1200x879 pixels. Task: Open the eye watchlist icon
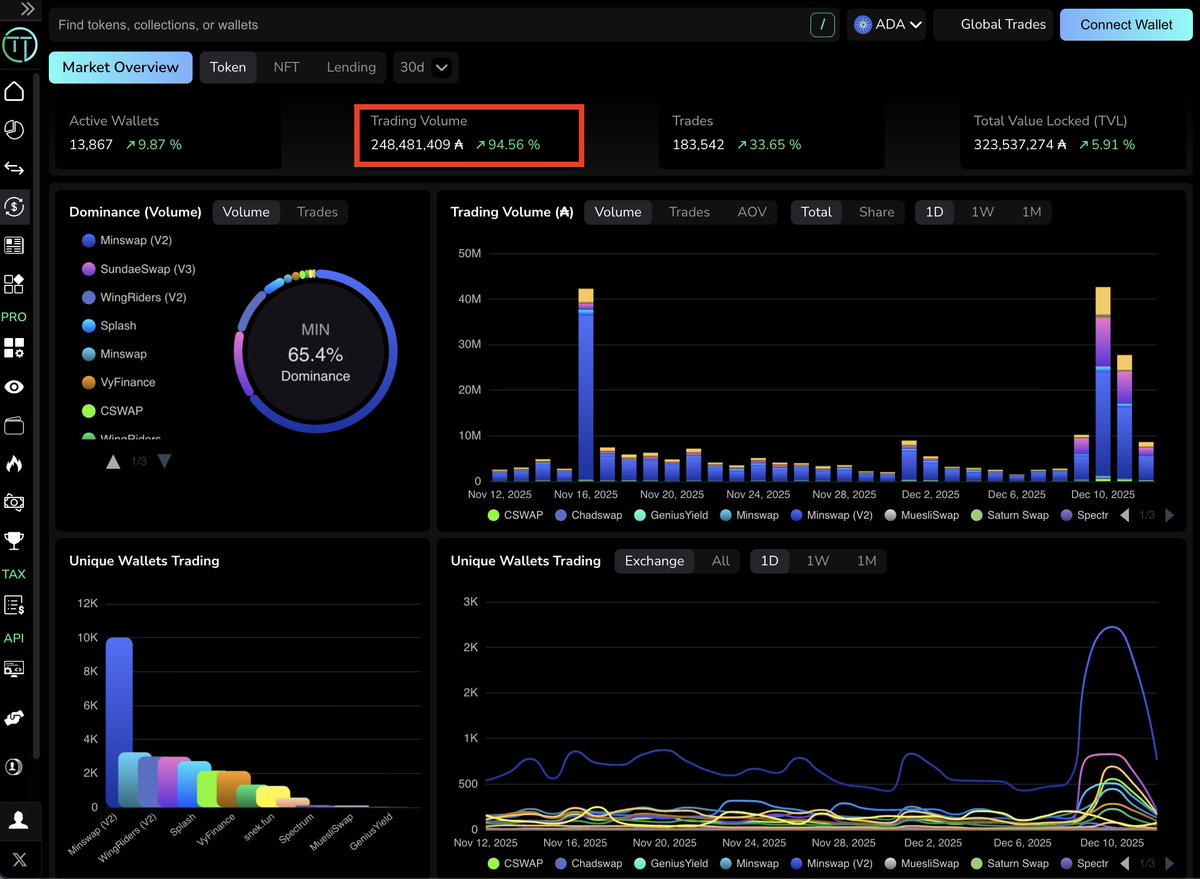click(14, 387)
